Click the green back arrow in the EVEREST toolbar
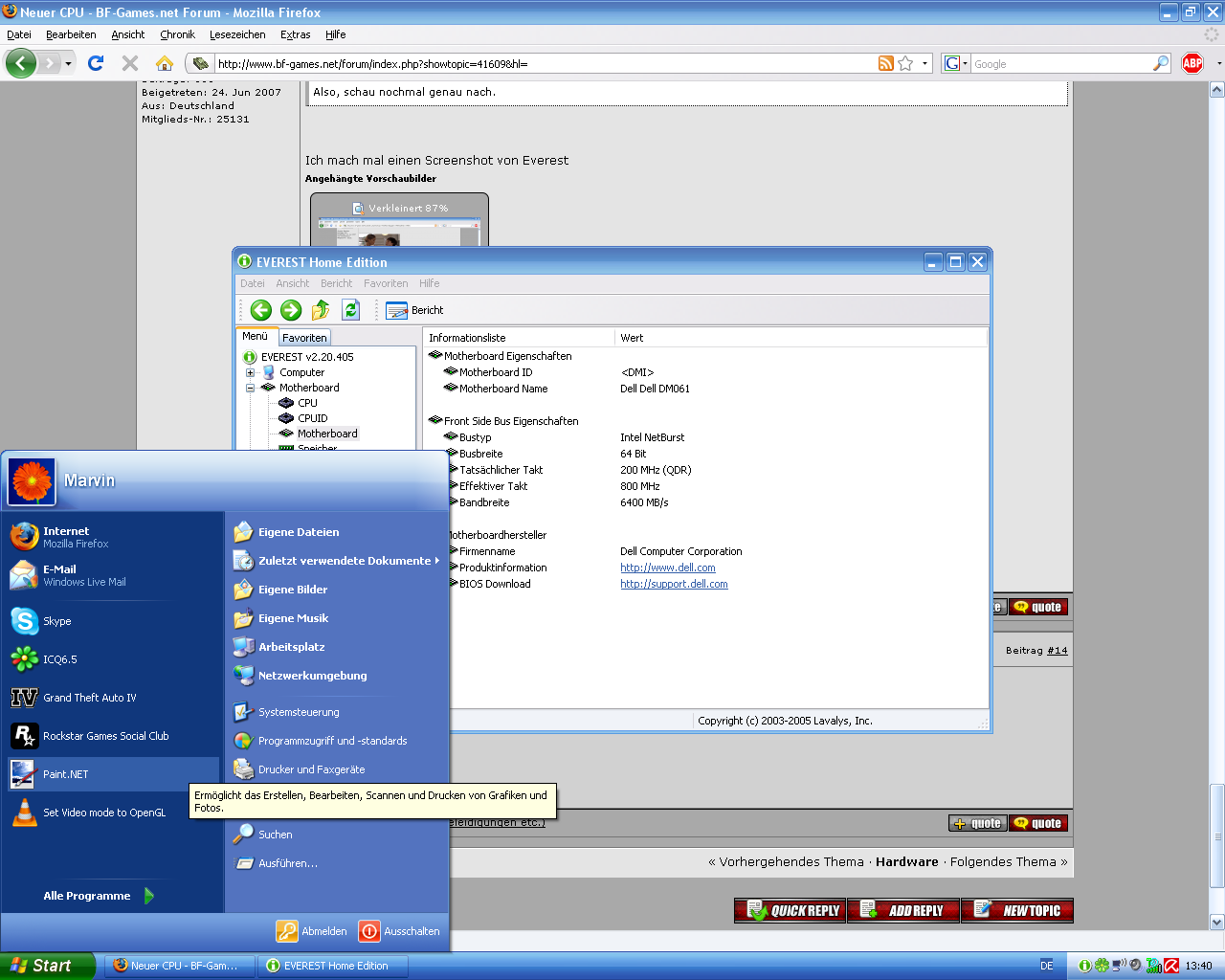The width and height of the screenshot is (1225, 980). point(261,310)
